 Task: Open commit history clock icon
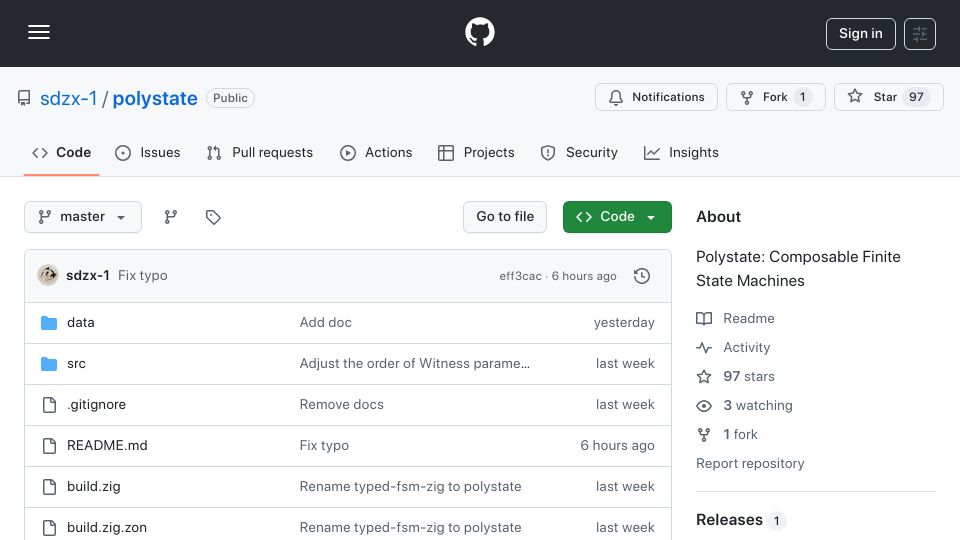642,276
